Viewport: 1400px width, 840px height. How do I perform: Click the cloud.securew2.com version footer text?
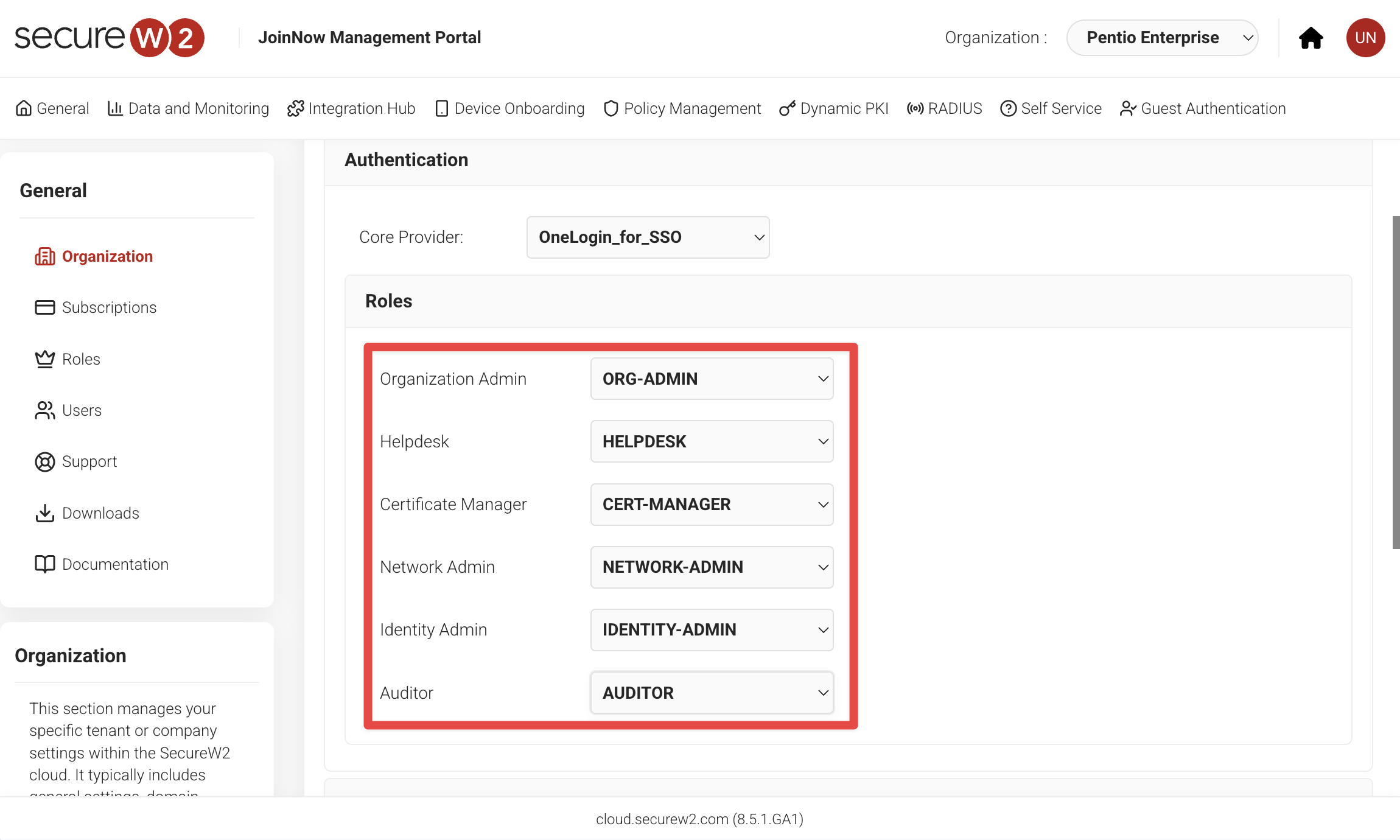tap(700, 819)
